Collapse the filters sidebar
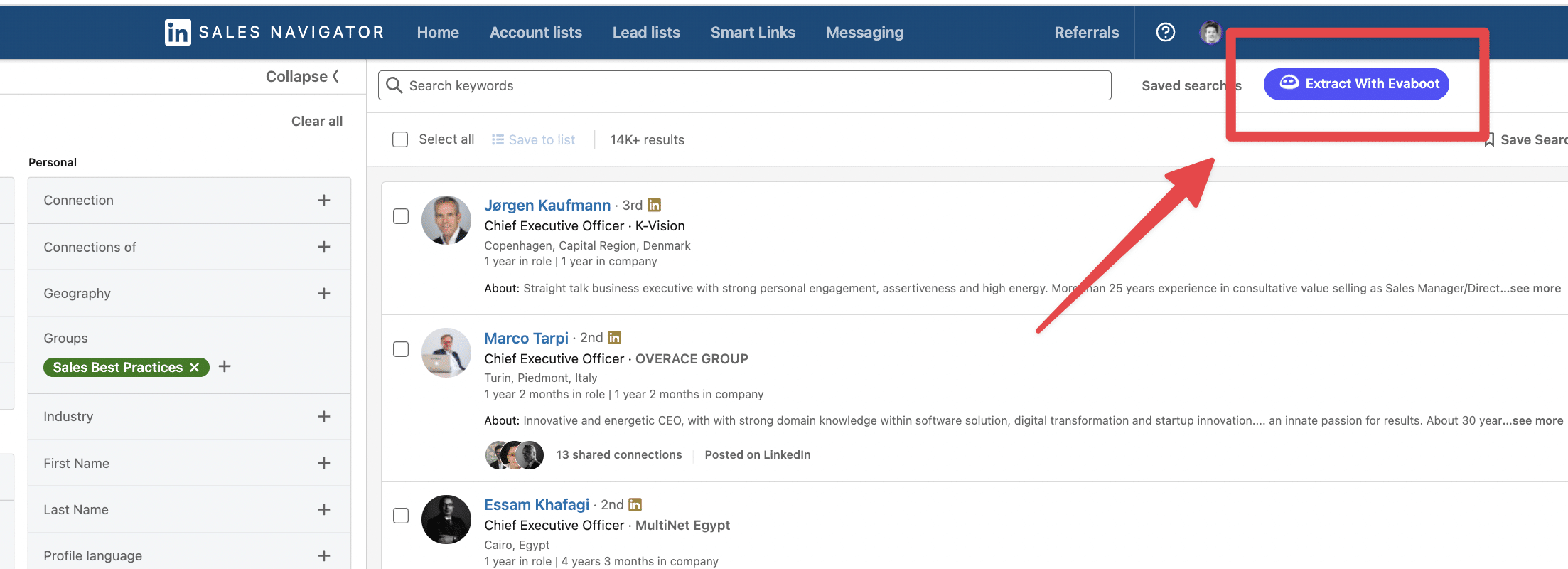 tap(302, 76)
